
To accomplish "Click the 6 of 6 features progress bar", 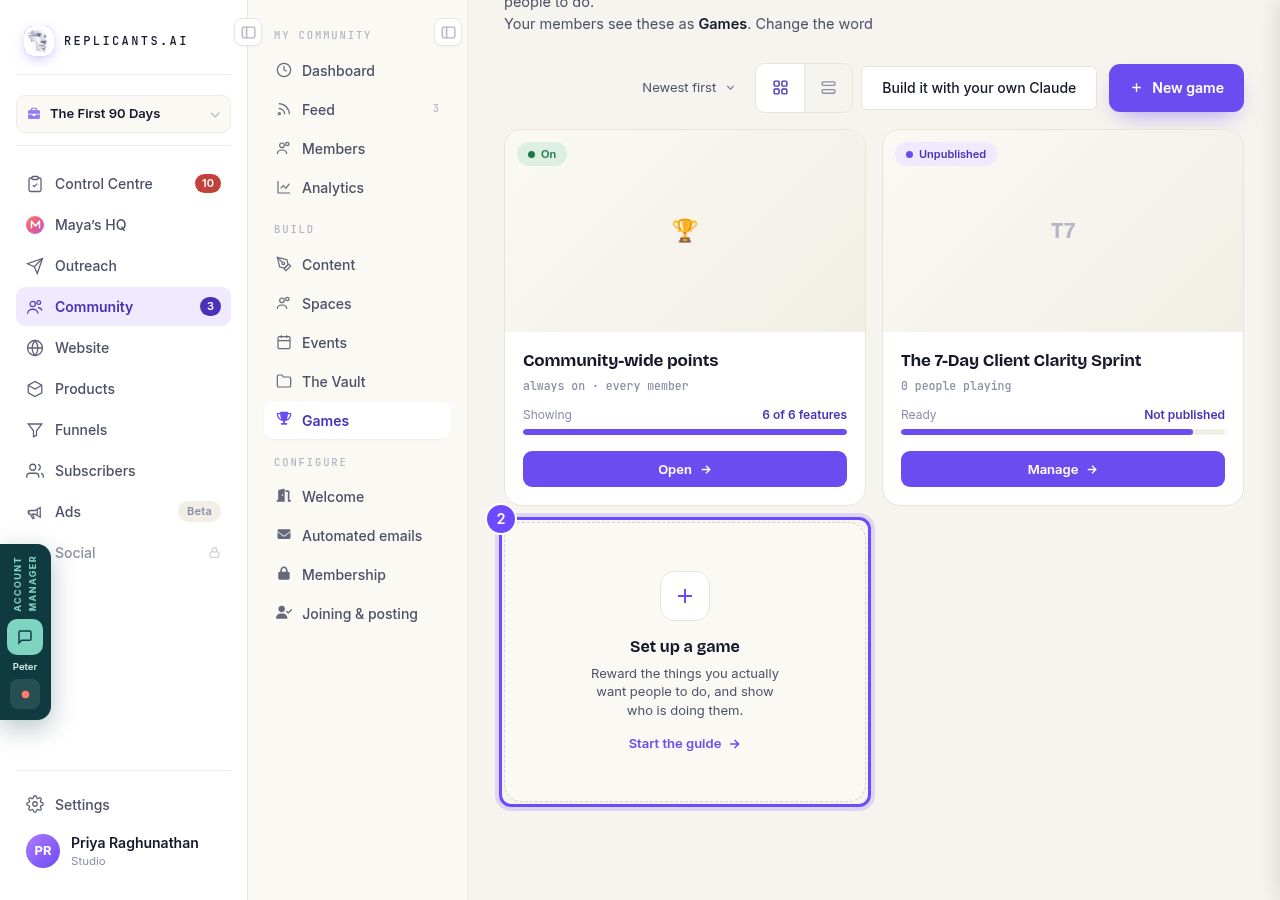I will click(x=685, y=432).
